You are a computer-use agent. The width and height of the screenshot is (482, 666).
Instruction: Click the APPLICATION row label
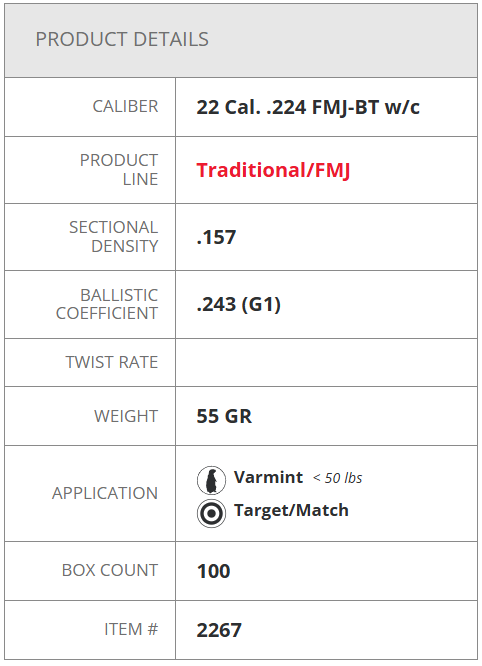tap(105, 494)
